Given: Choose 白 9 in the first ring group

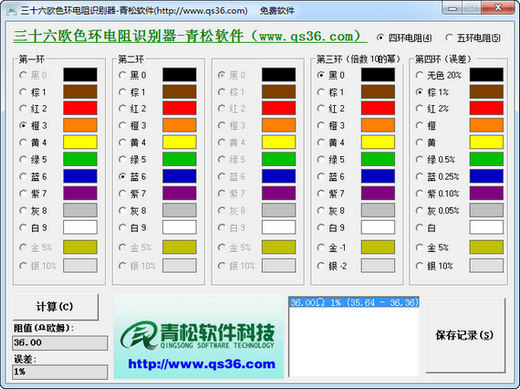Looking at the screenshot, I should [x=33, y=228].
